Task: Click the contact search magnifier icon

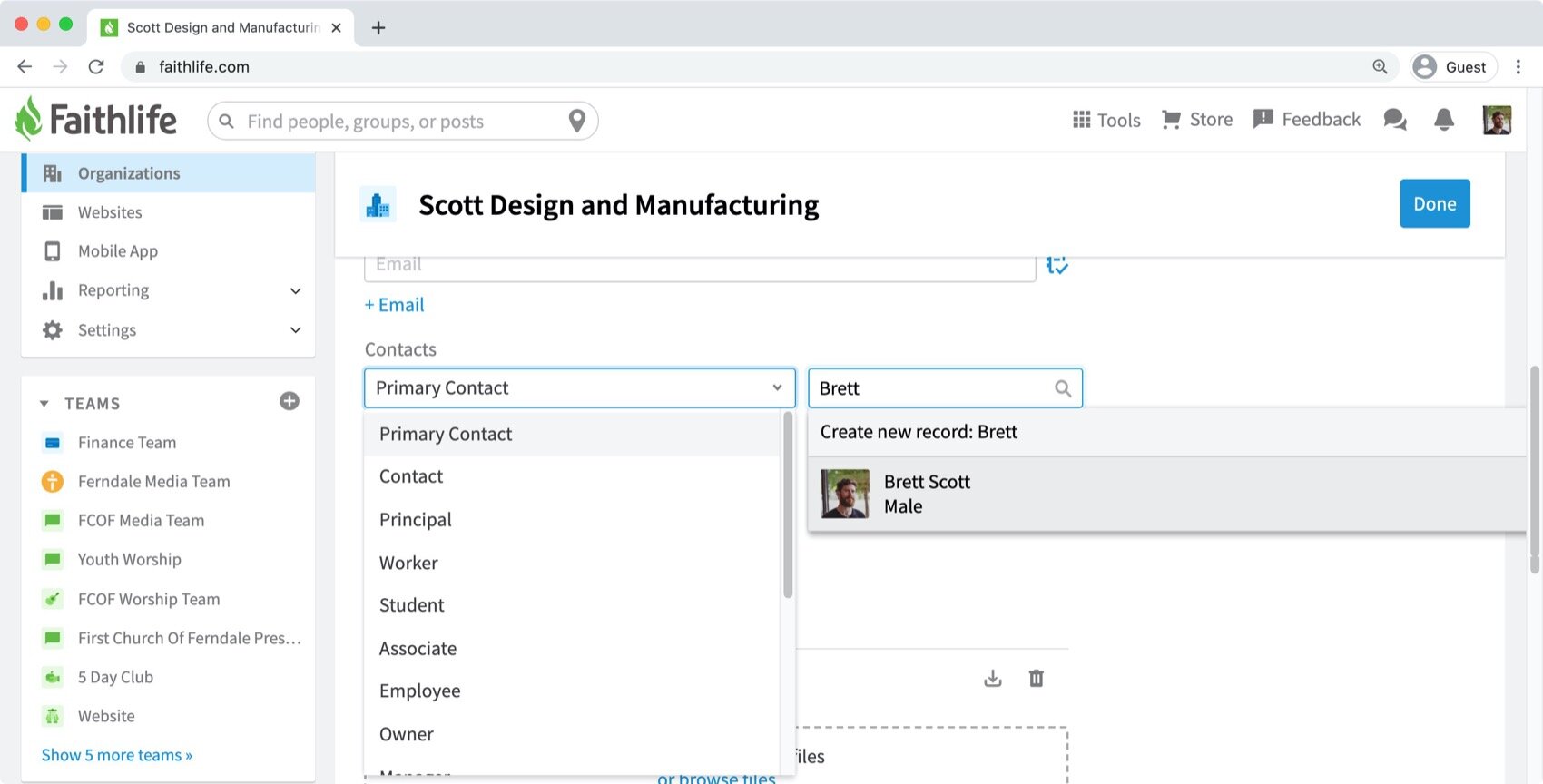Action: click(x=1063, y=388)
